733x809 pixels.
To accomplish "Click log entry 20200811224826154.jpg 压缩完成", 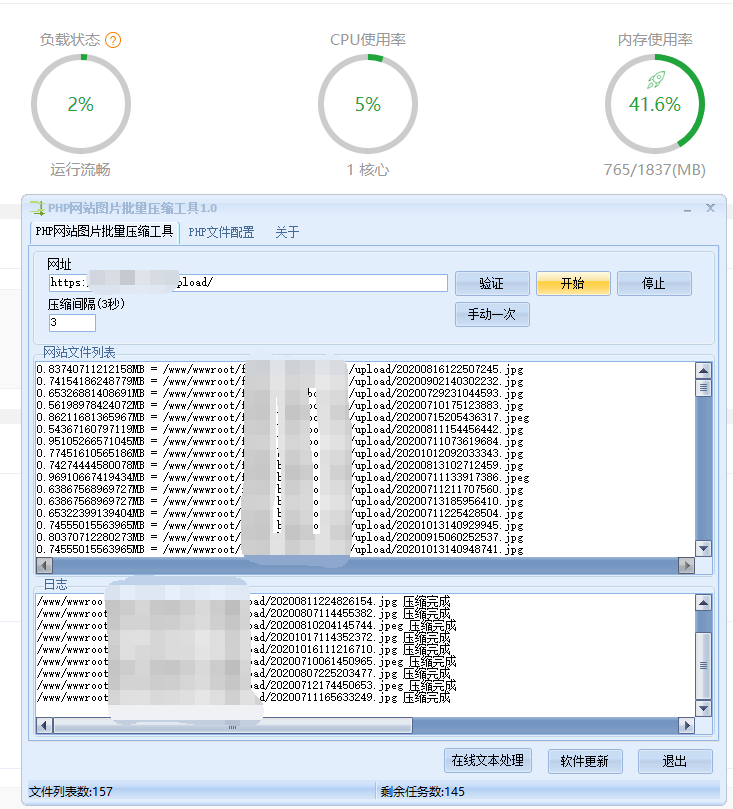I will point(243,602).
